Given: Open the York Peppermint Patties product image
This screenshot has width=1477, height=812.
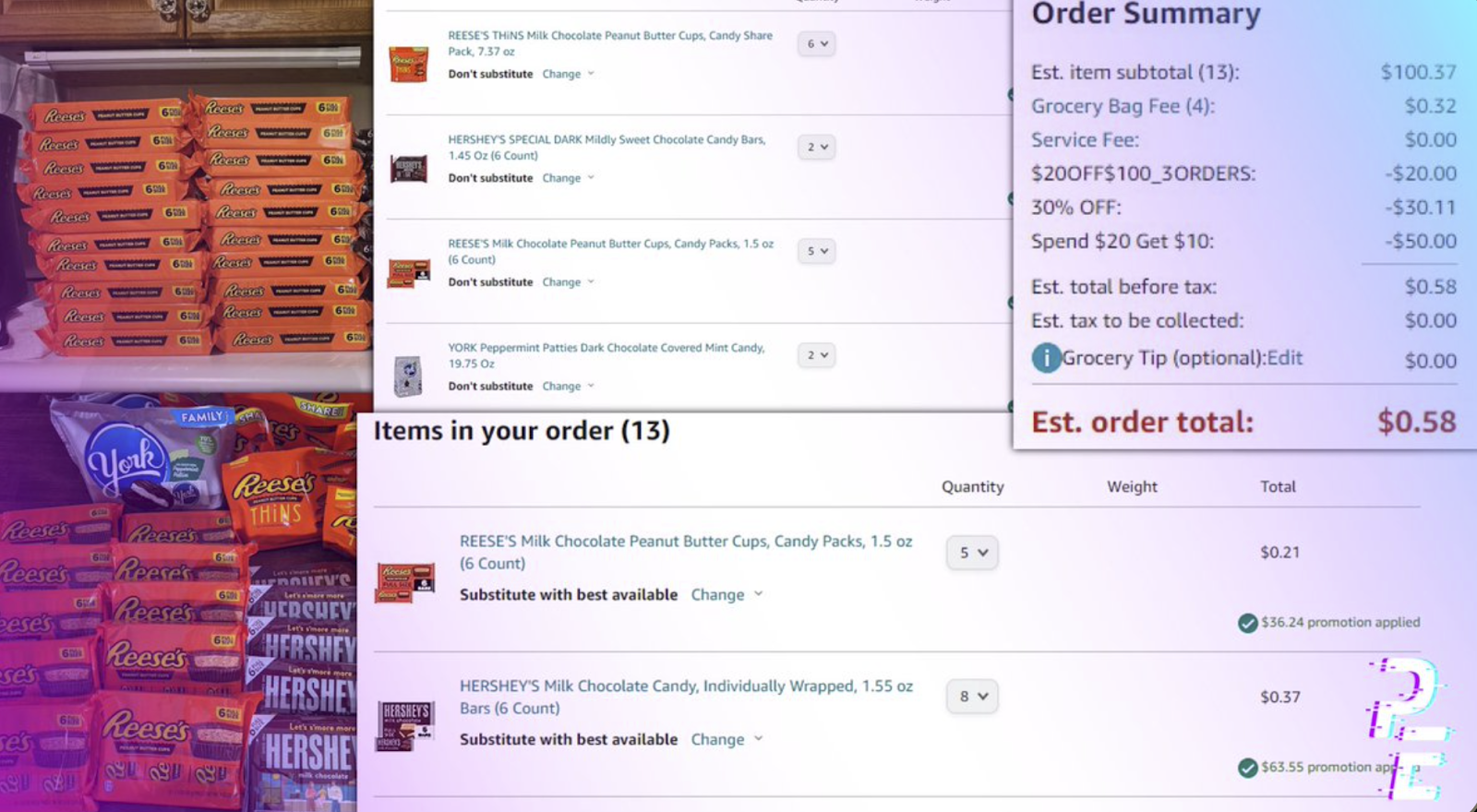Looking at the screenshot, I should [407, 376].
